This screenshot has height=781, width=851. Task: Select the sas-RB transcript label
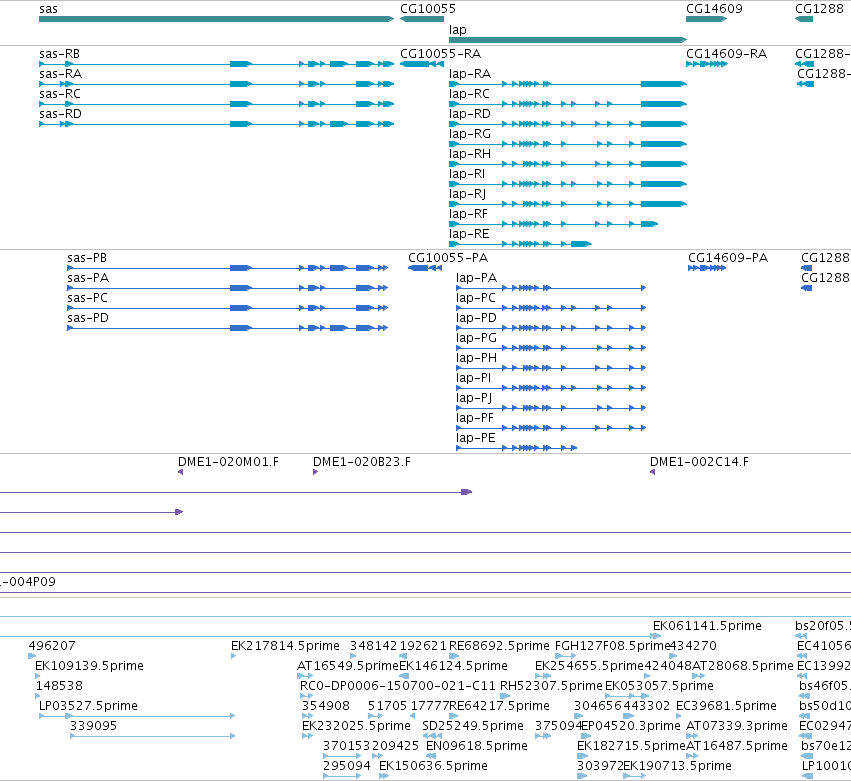click(59, 54)
